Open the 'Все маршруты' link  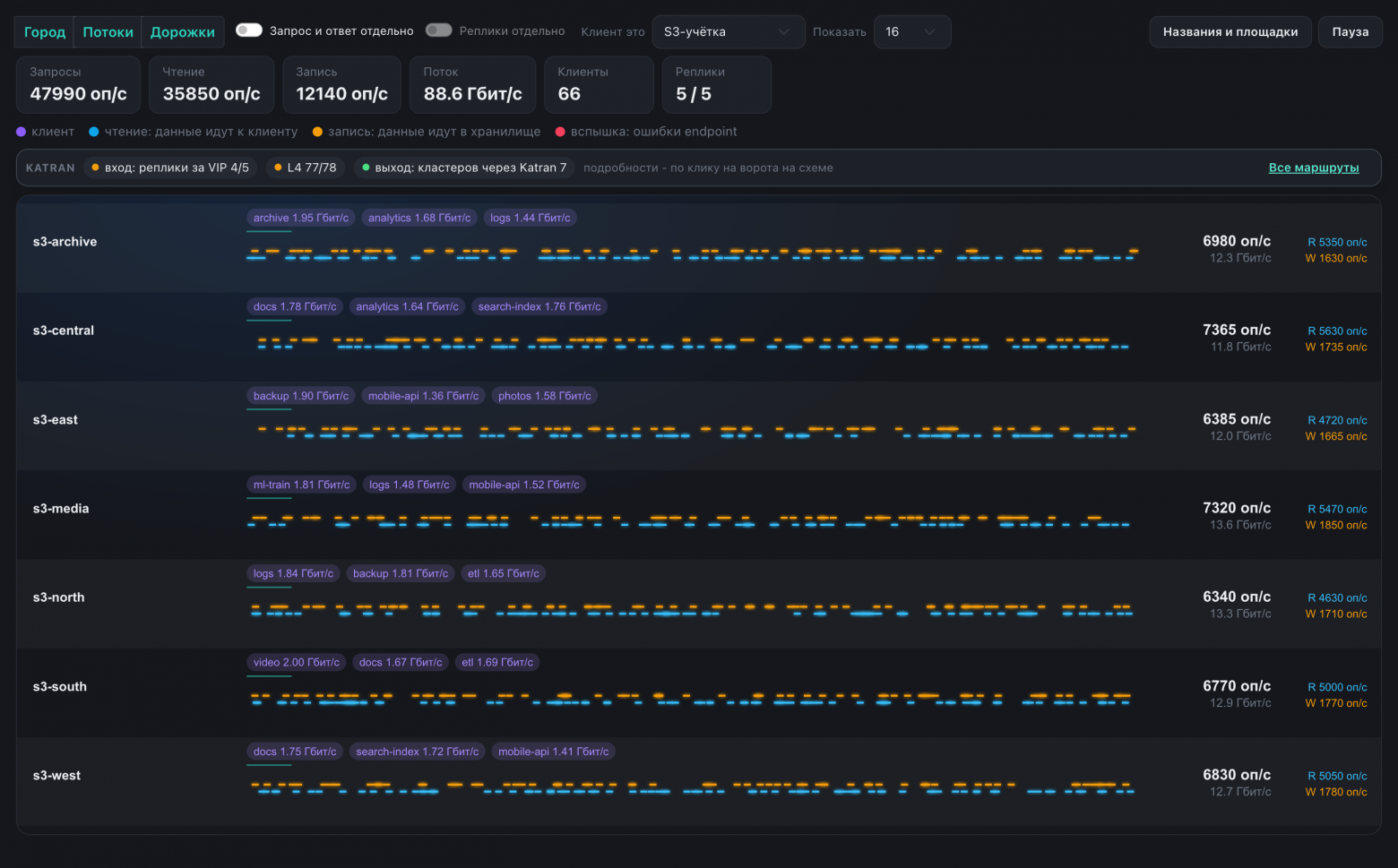coord(1314,168)
